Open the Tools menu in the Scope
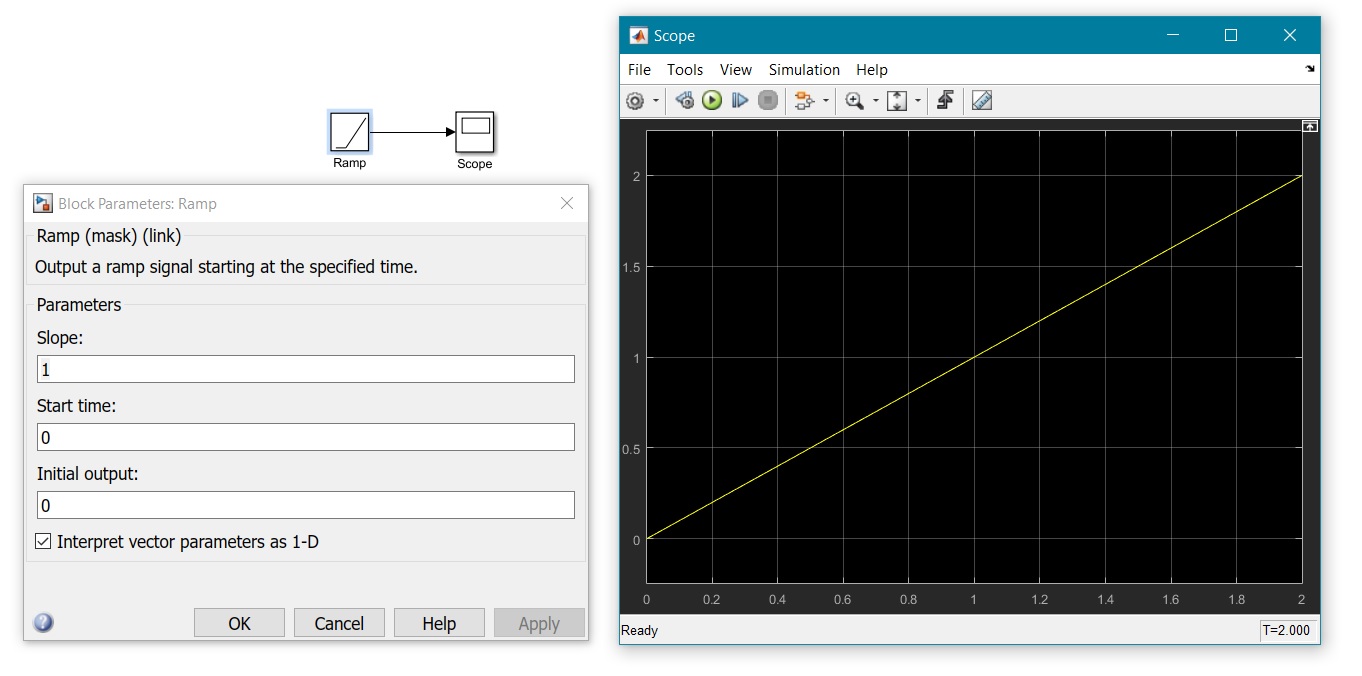Screen dimensions: 1362x676 tap(684, 69)
